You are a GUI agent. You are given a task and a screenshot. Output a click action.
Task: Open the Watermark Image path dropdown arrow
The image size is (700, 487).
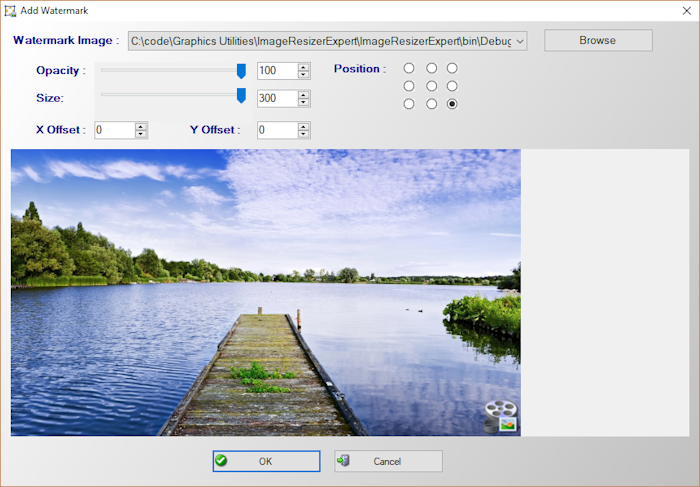[x=520, y=41]
